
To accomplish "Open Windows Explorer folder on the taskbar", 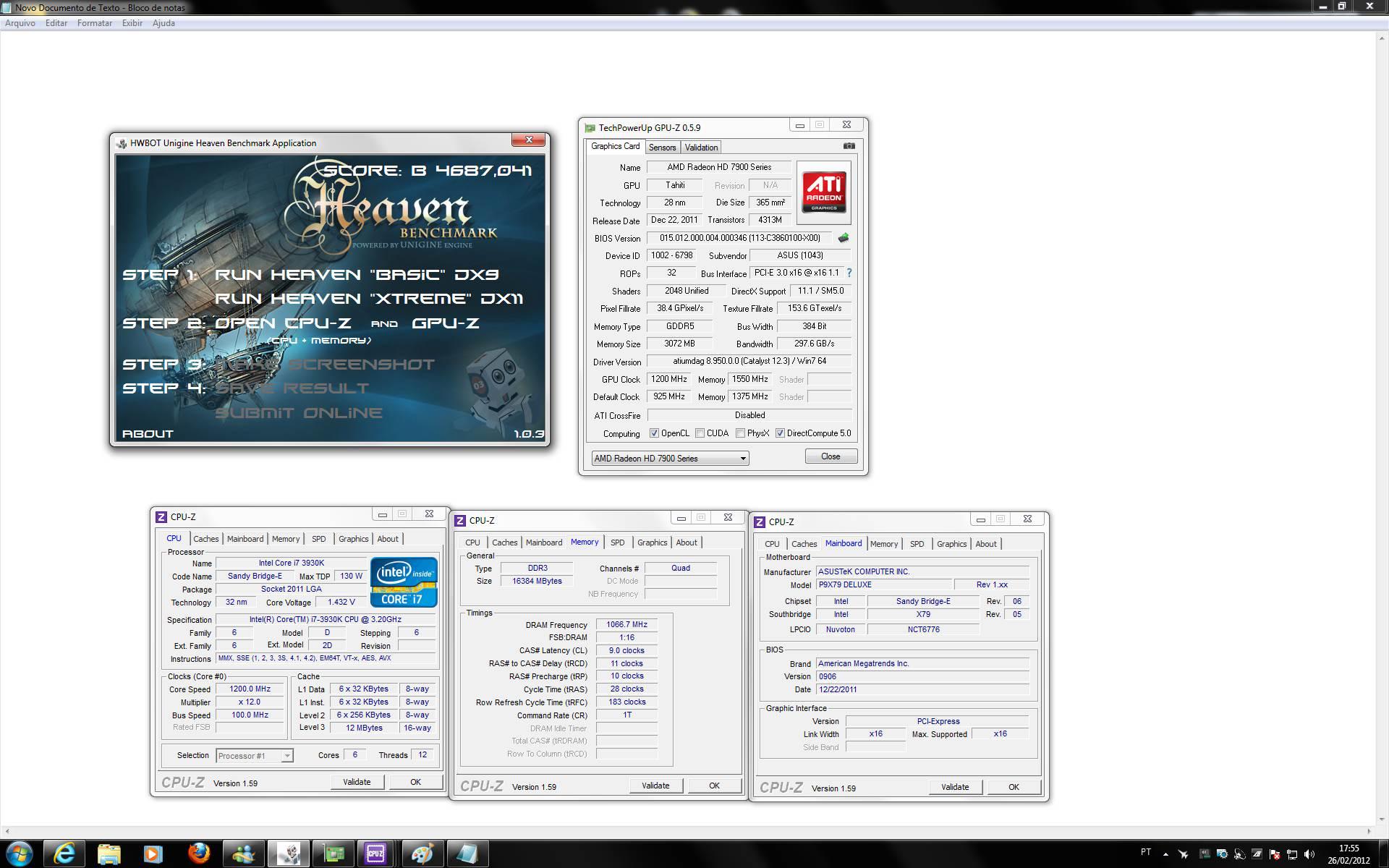I will pyautogui.click(x=109, y=854).
